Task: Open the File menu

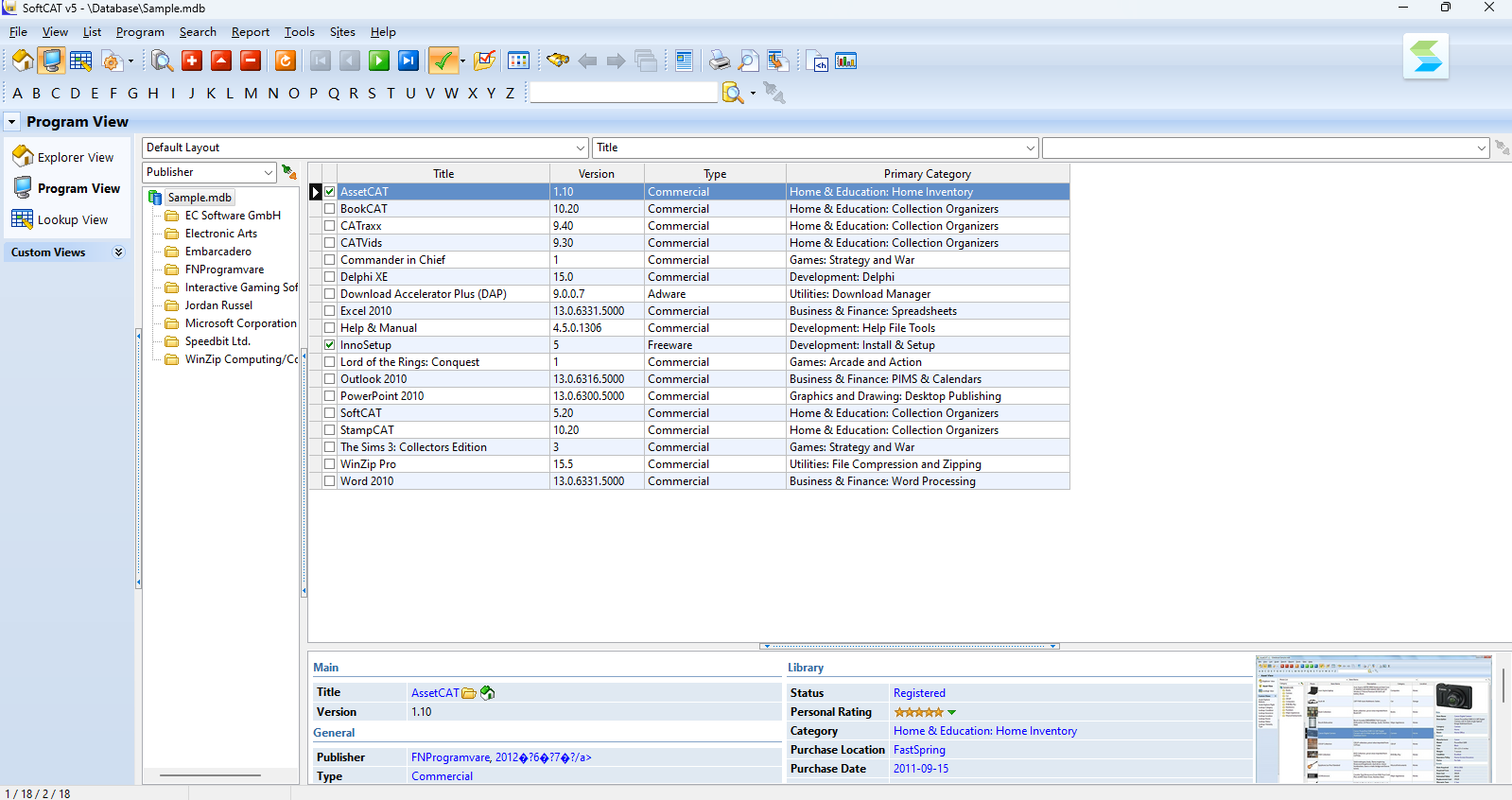Action: pos(18,32)
